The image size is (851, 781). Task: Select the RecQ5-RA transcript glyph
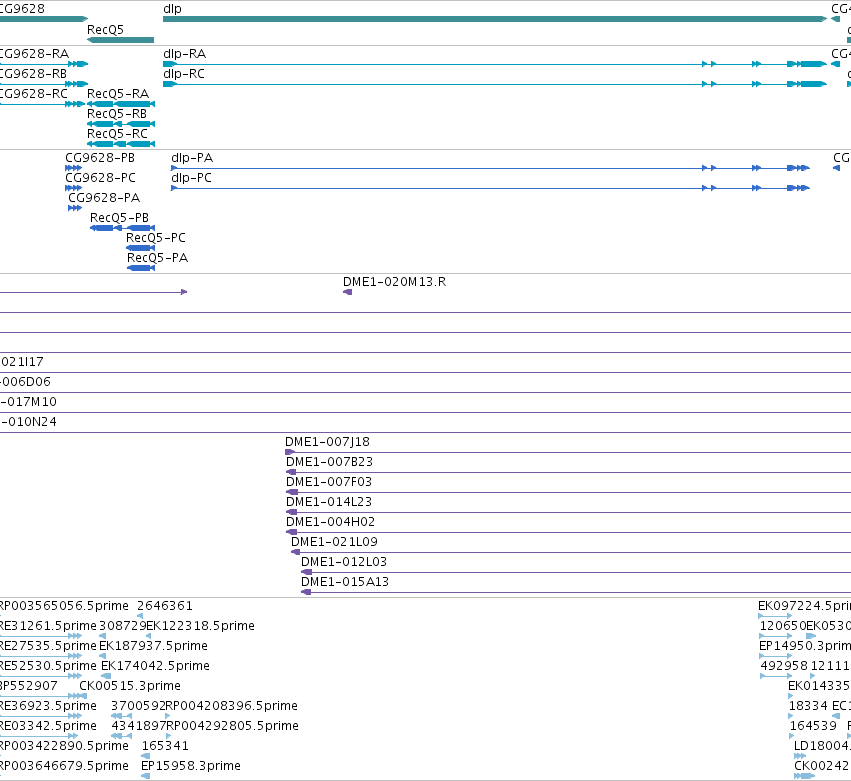(121, 104)
